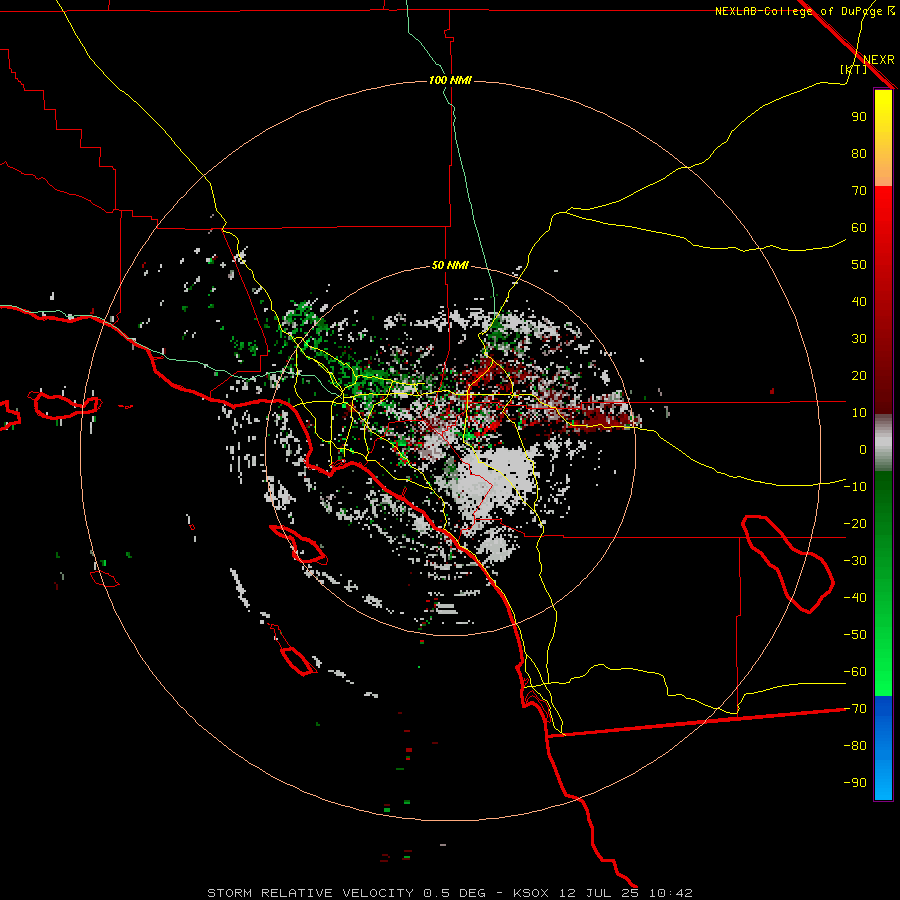900x900 pixels.
Task: Click the positive 40 scale value
Action: 859,301
